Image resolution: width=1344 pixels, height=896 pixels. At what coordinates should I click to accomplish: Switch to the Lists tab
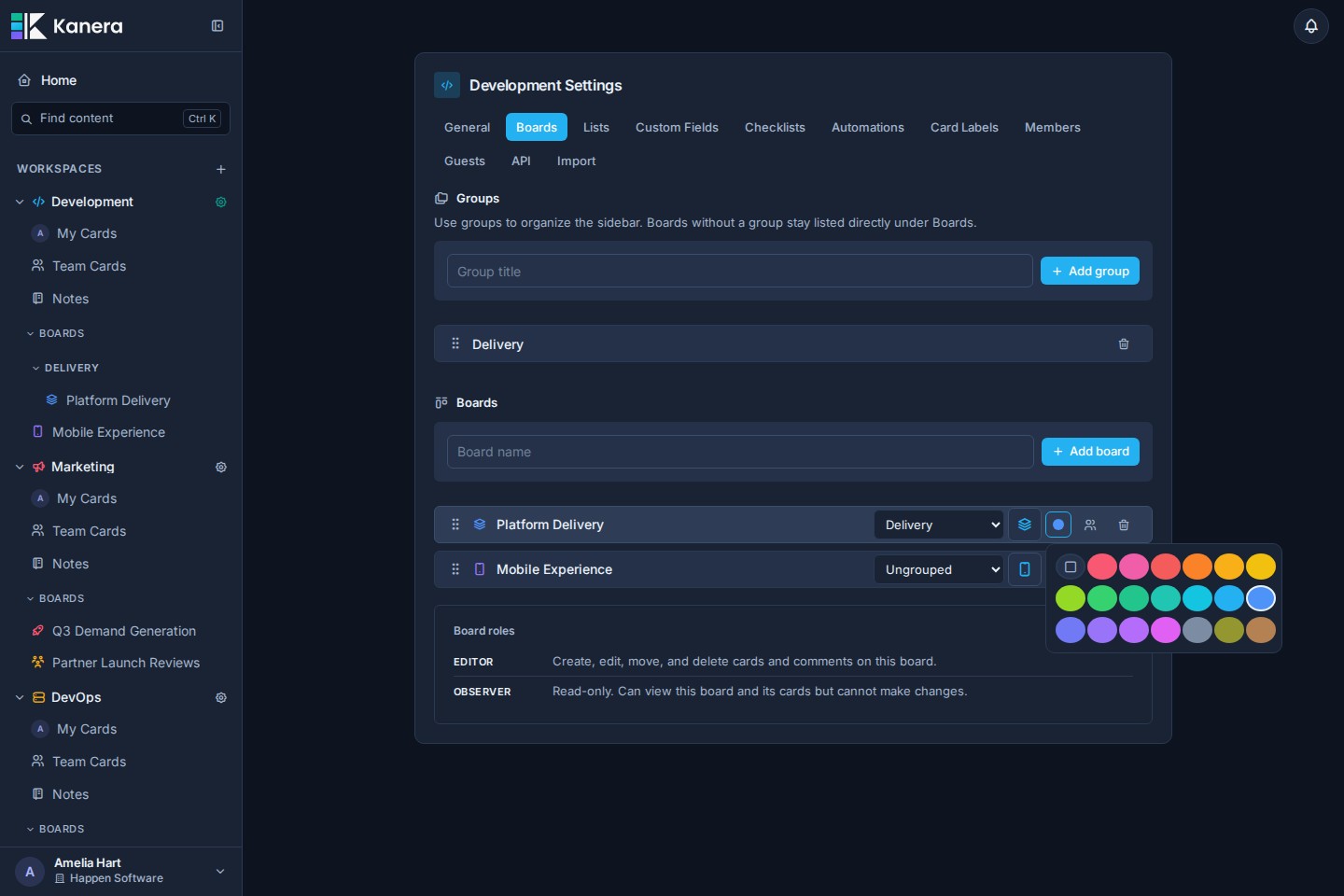(596, 127)
